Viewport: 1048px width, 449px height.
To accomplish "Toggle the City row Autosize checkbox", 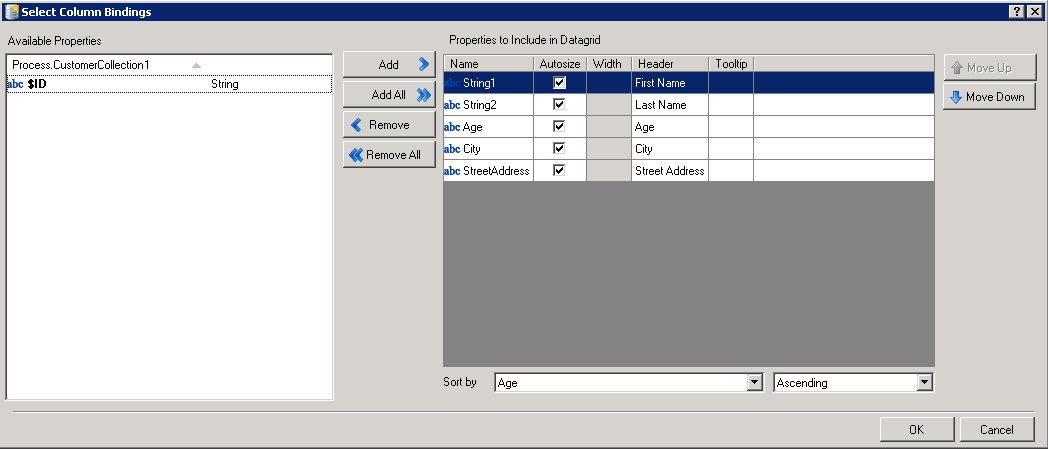I will point(560,148).
